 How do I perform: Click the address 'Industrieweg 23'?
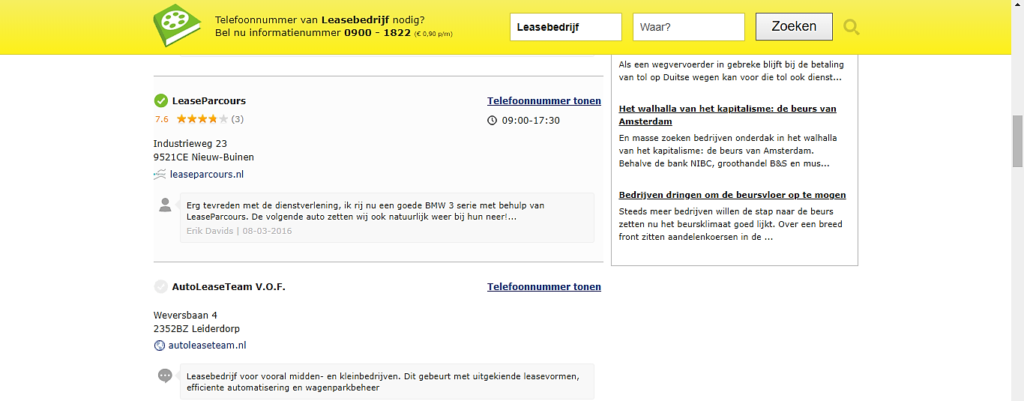coord(190,143)
